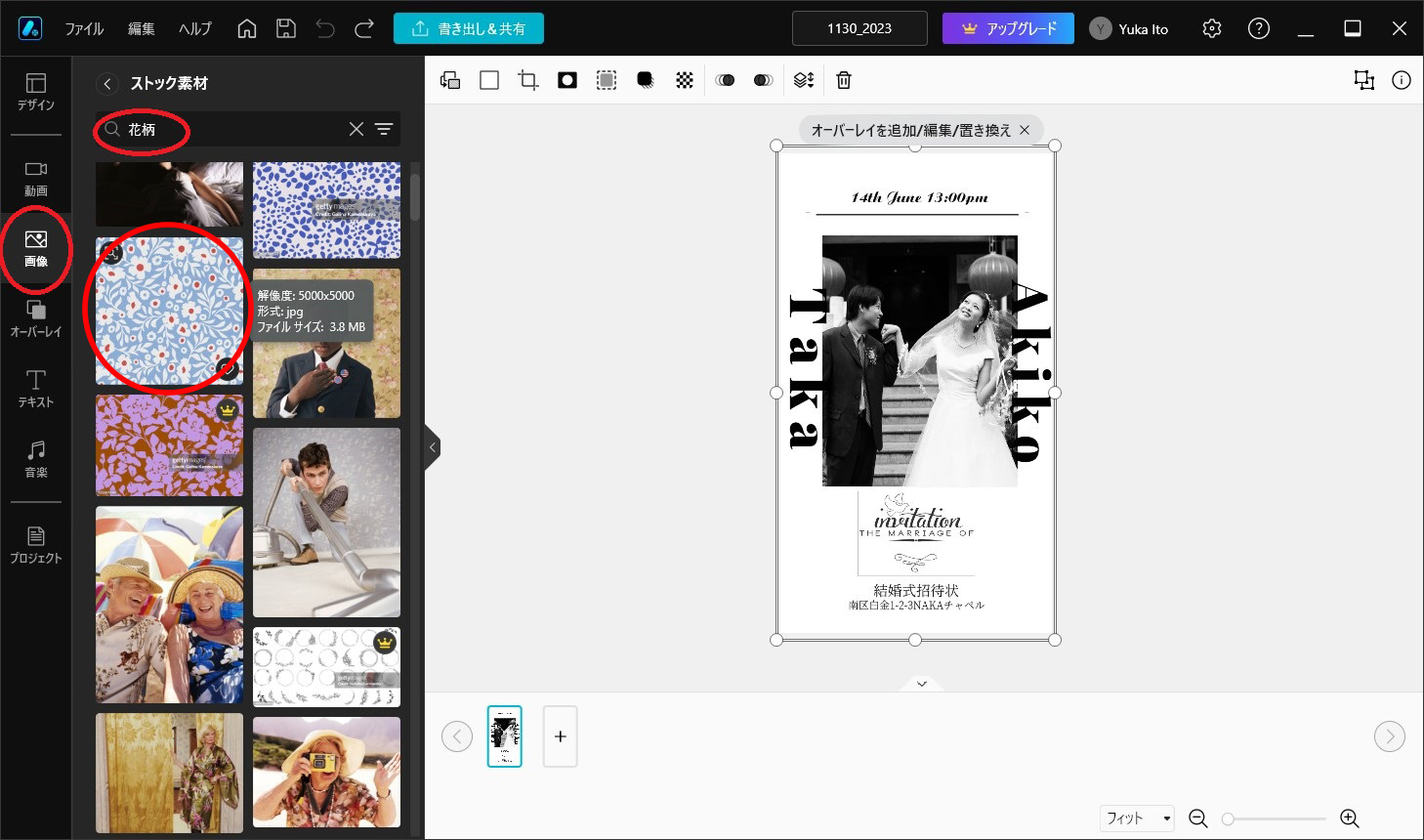Go to the next page with the right arrow

point(1390,736)
